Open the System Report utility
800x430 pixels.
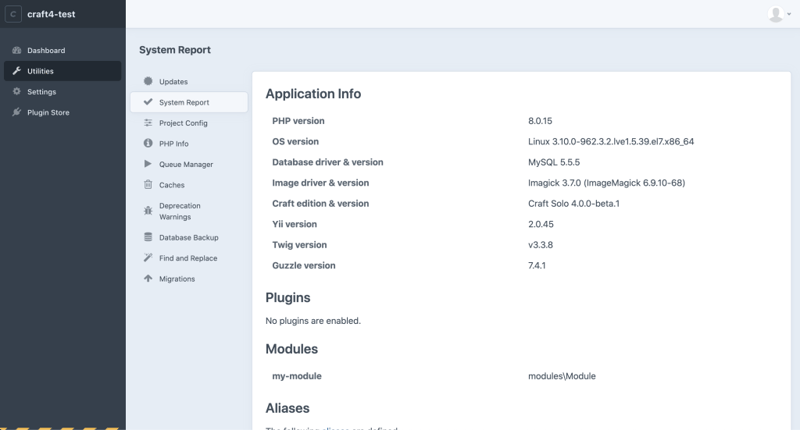pyautogui.click(x=184, y=102)
